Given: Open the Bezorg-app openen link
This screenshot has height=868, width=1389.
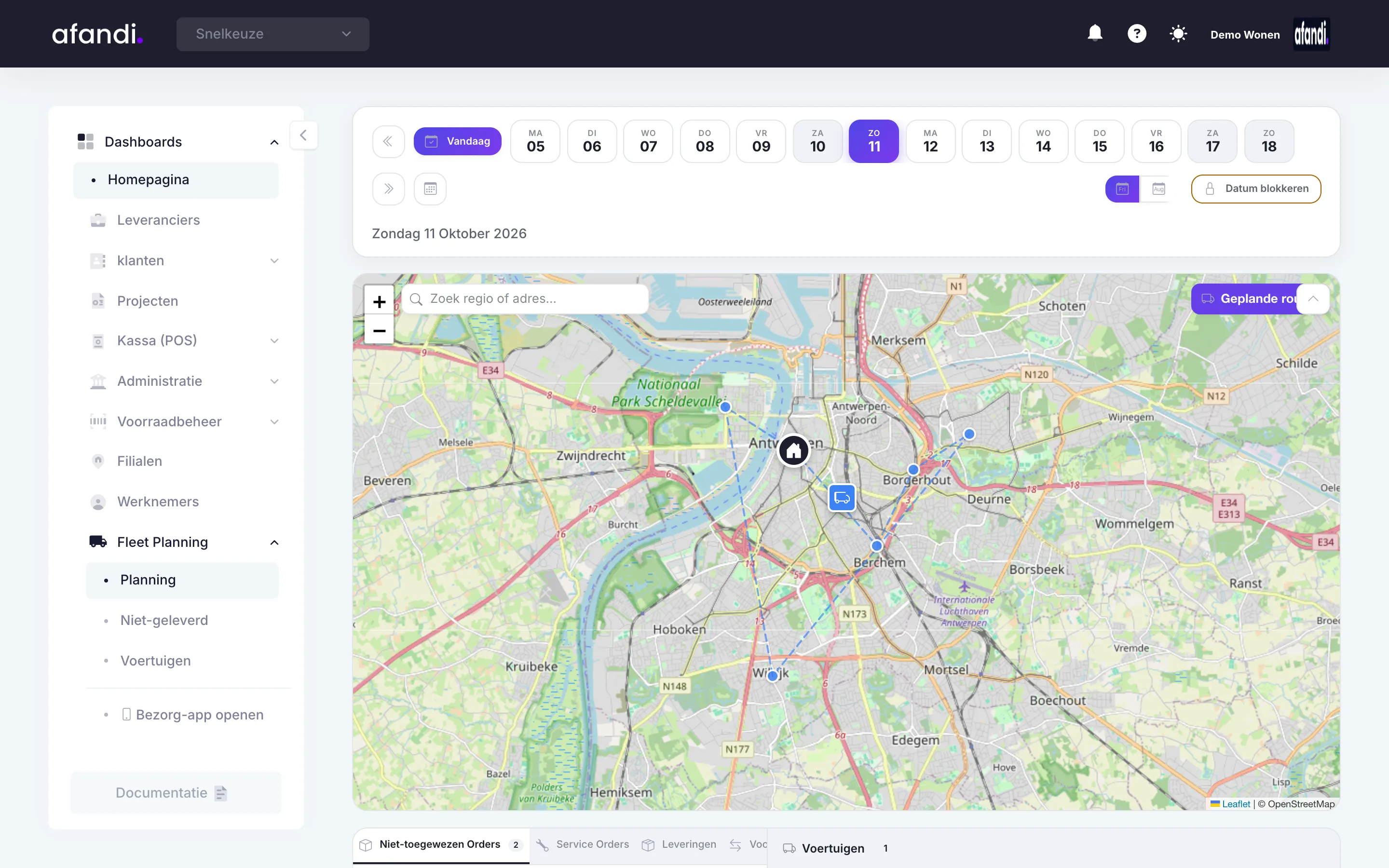Looking at the screenshot, I should tap(192, 715).
